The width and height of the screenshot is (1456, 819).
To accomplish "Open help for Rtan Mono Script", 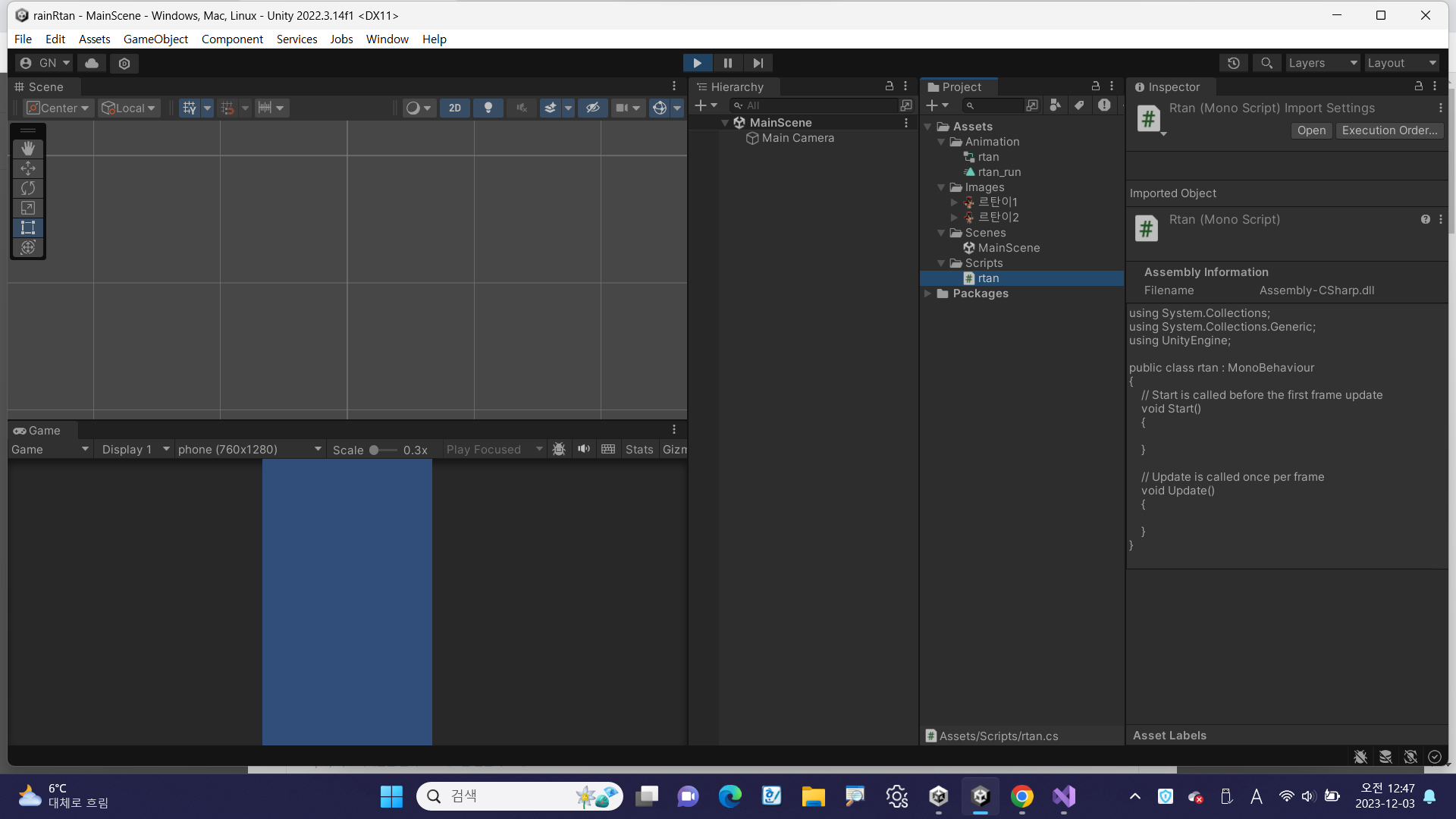I will coord(1426,219).
